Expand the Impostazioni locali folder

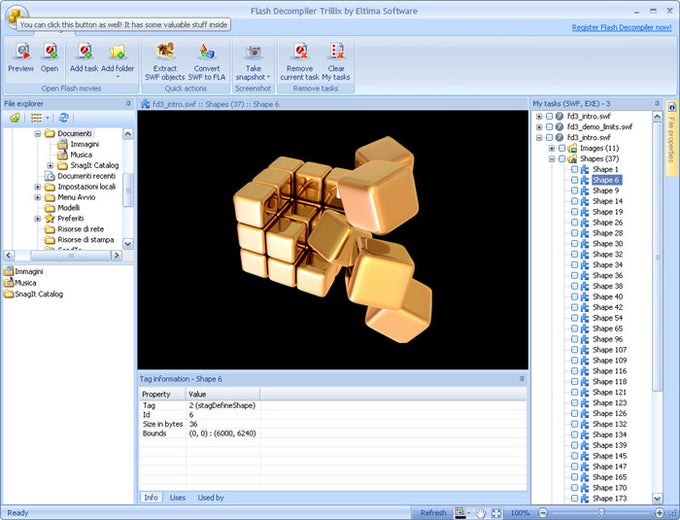coord(38,186)
